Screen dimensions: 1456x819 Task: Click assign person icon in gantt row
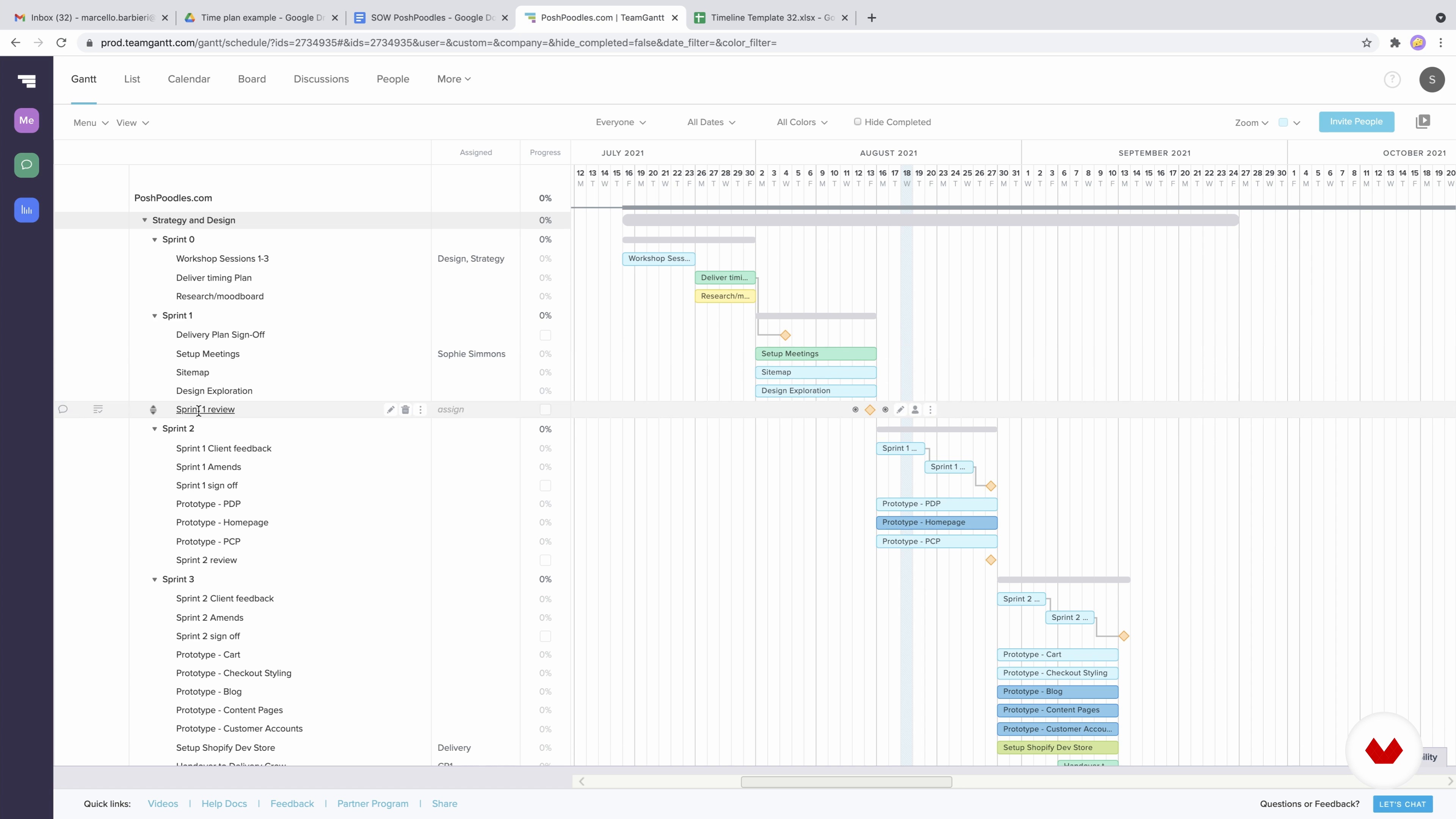[x=915, y=409]
